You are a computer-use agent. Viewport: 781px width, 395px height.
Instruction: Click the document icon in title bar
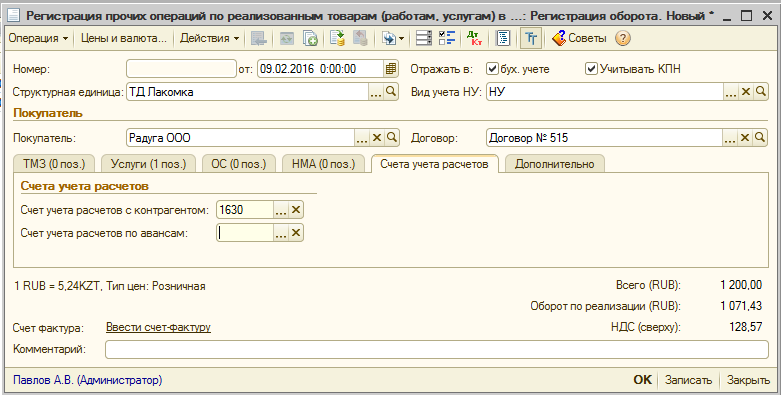(x=14, y=15)
